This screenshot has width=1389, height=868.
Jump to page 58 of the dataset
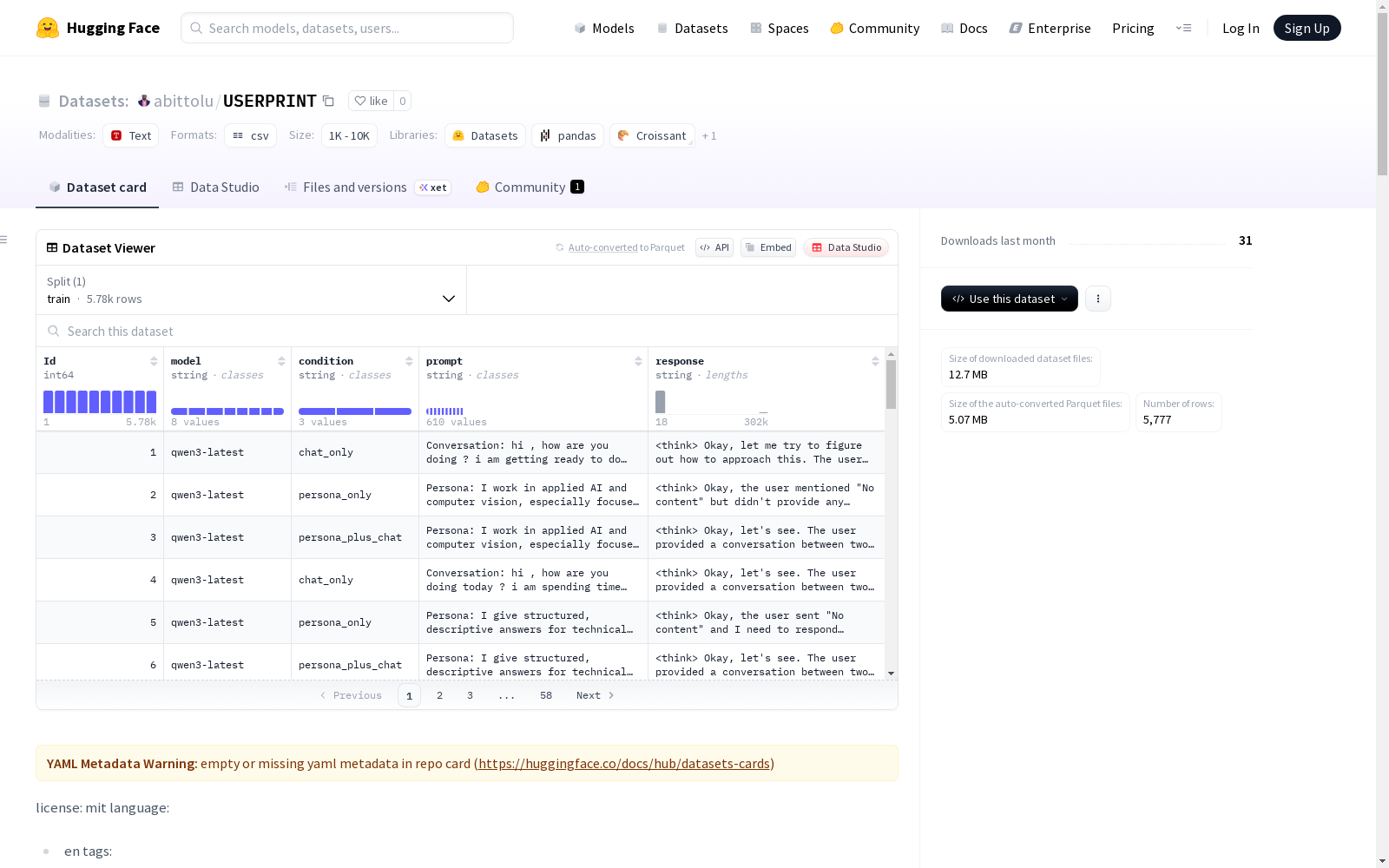[546, 695]
